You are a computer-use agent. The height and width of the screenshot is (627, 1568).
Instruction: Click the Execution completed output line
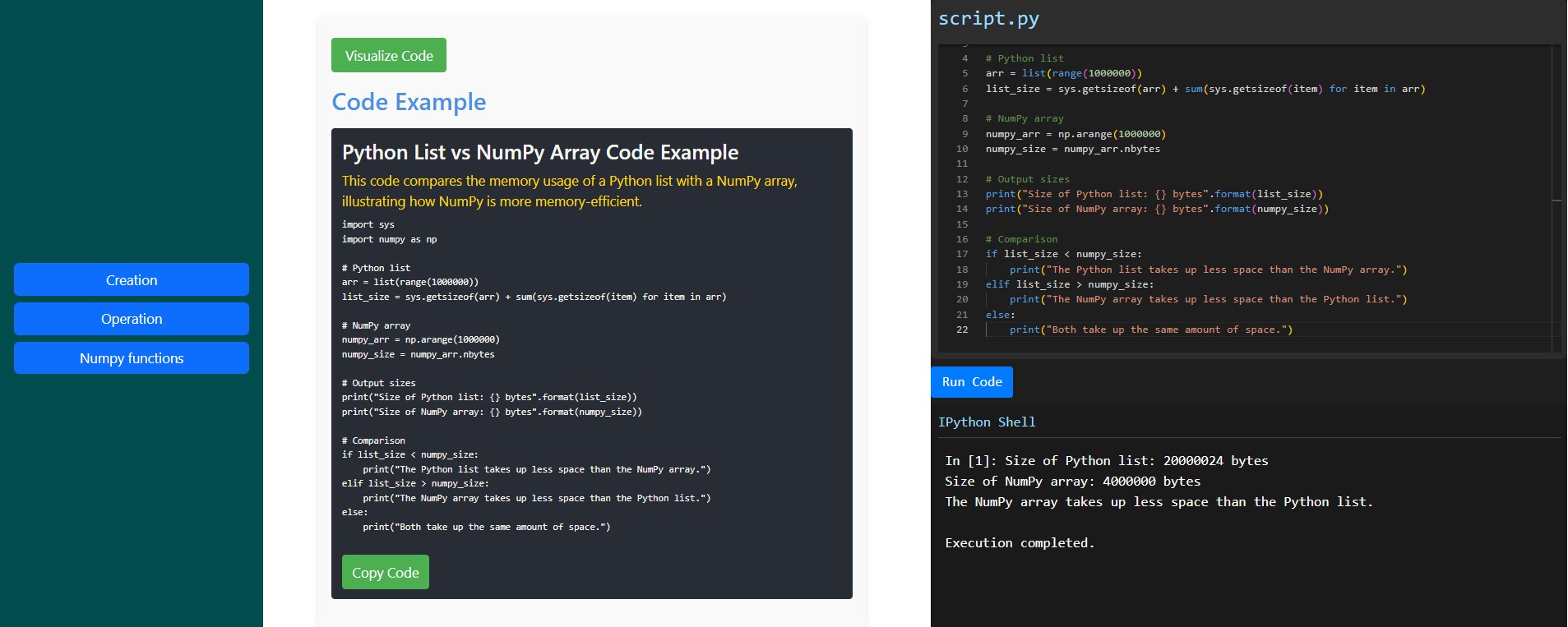[x=1020, y=542]
